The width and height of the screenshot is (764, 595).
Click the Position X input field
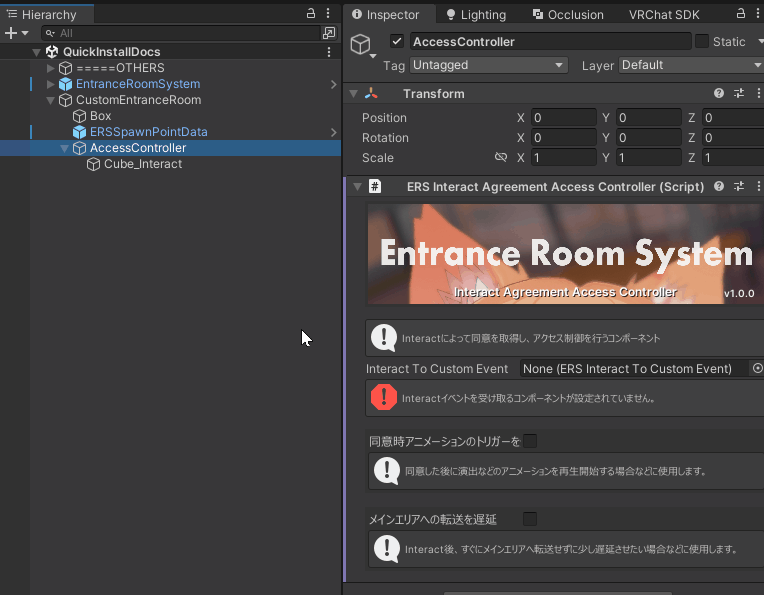click(563, 118)
